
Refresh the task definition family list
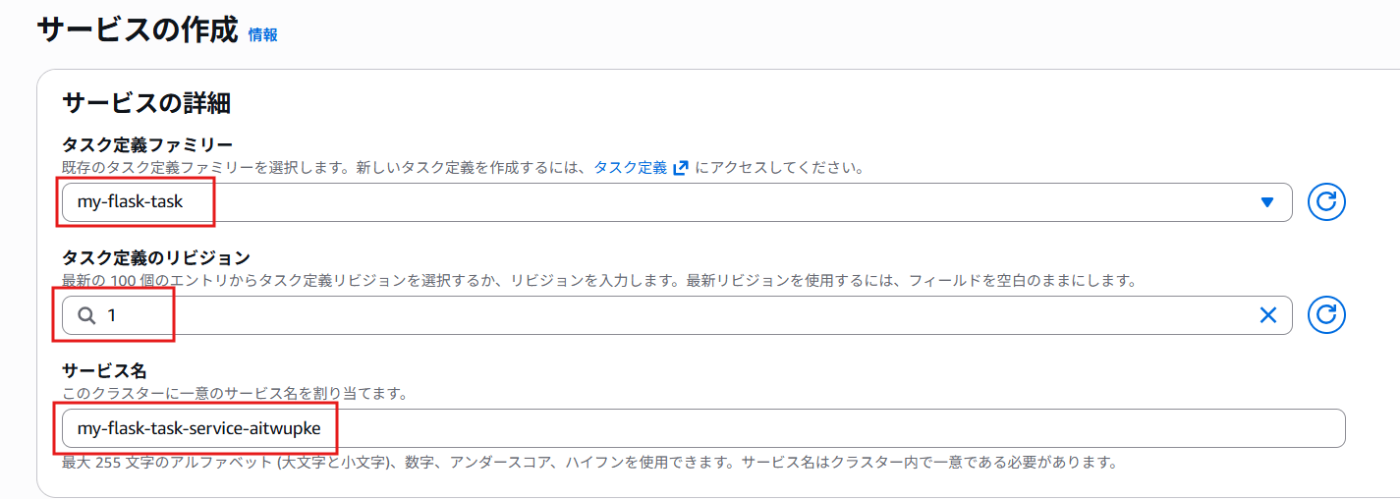coord(1326,202)
